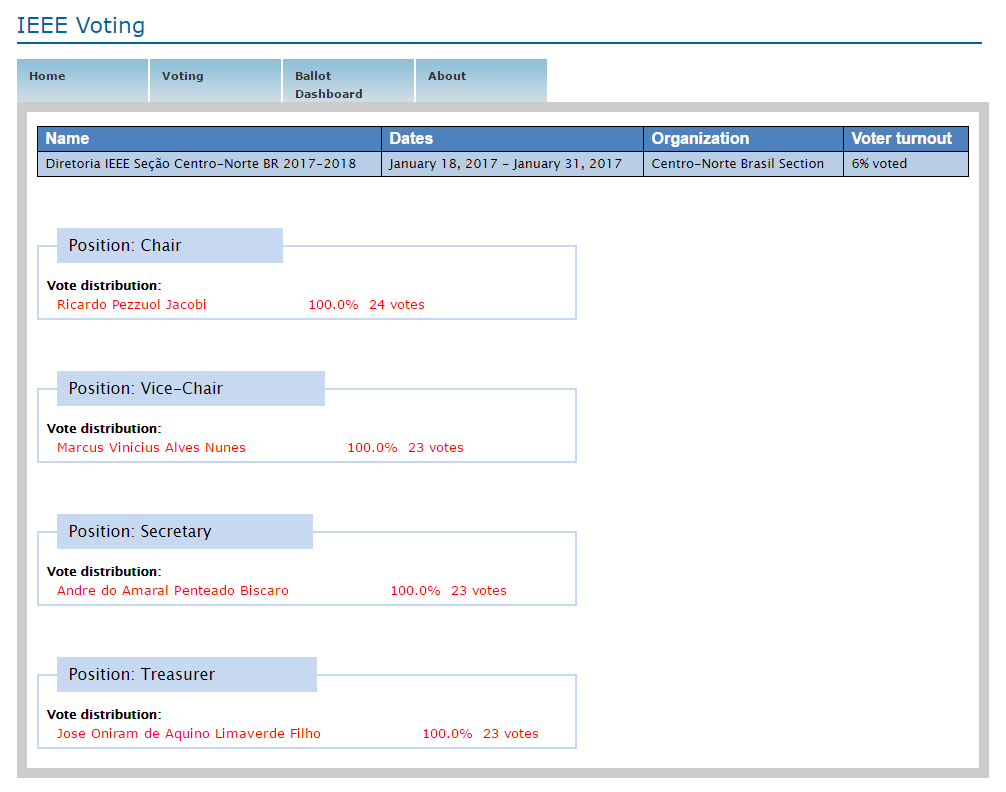This screenshot has width=1006, height=792.
Task: Click the Dates column header
Action: [x=411, y=139]
